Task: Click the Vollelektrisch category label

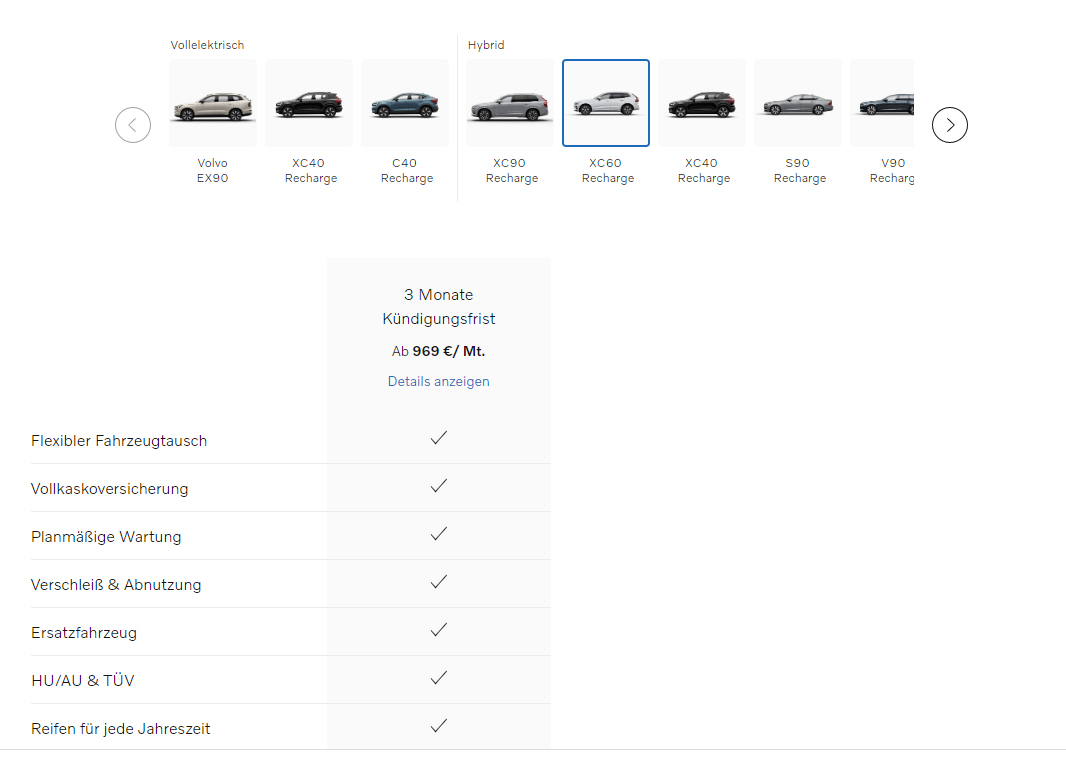Action: point(207,45)
